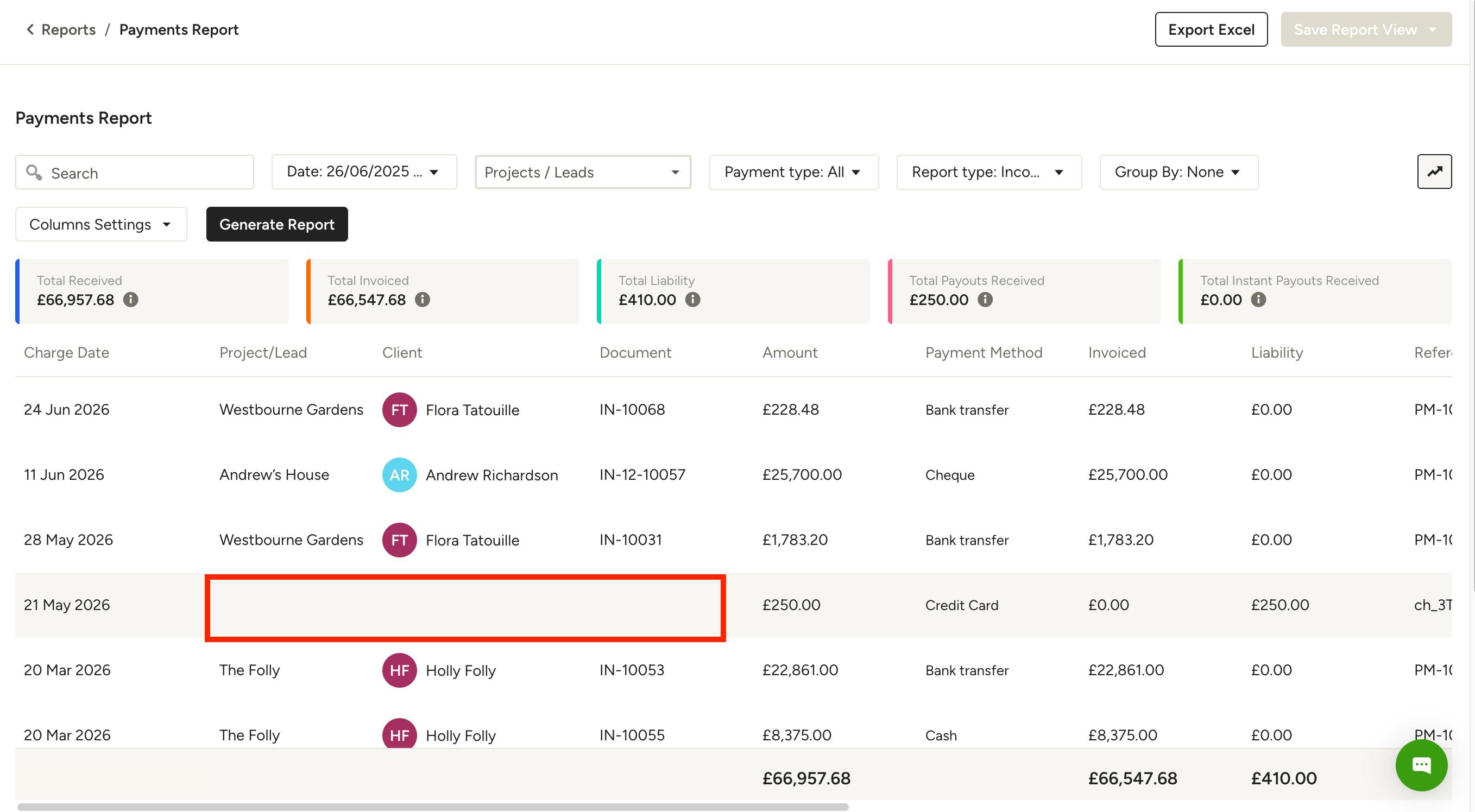This screenshot has width=1475, height=812.
Task: Click Andrew Richardson's AR avatar
Action: 399,474
